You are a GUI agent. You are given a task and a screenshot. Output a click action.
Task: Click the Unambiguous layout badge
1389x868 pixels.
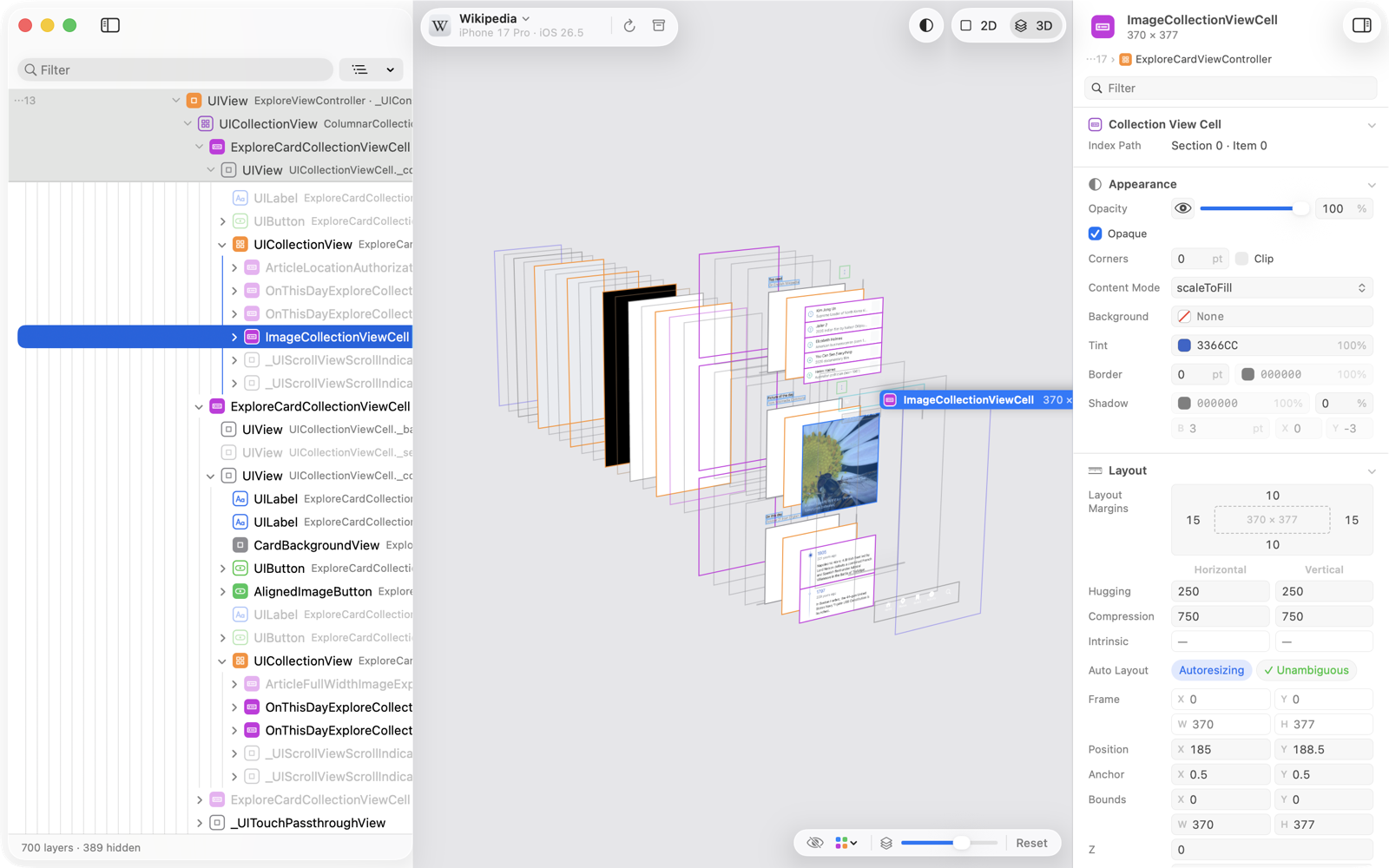pyautogui.click(x=1307, y=670)
